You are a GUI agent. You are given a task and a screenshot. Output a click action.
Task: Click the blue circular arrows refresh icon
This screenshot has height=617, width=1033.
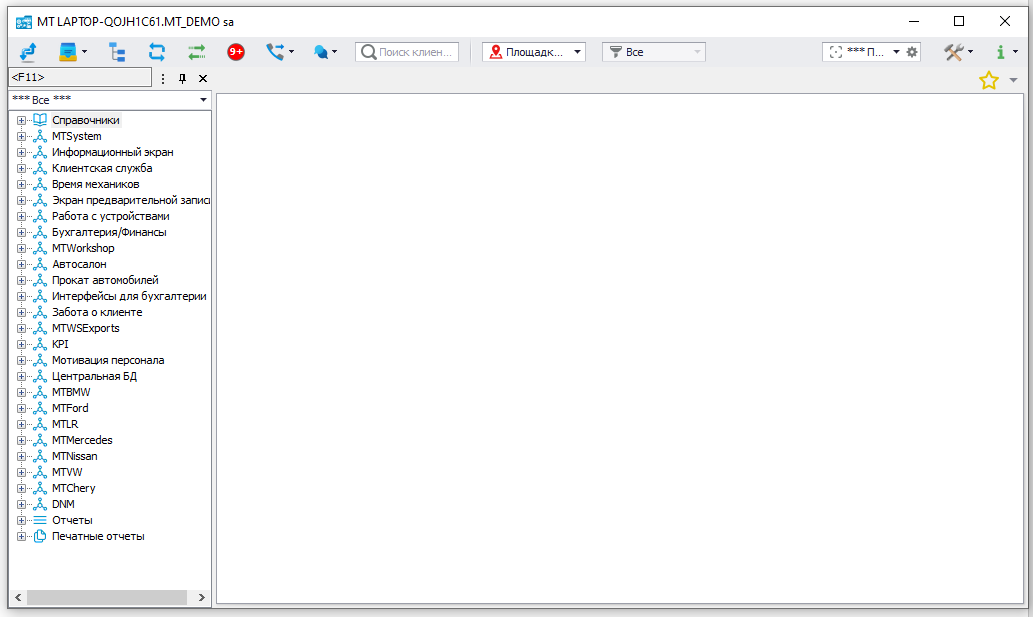coord(157,52)
